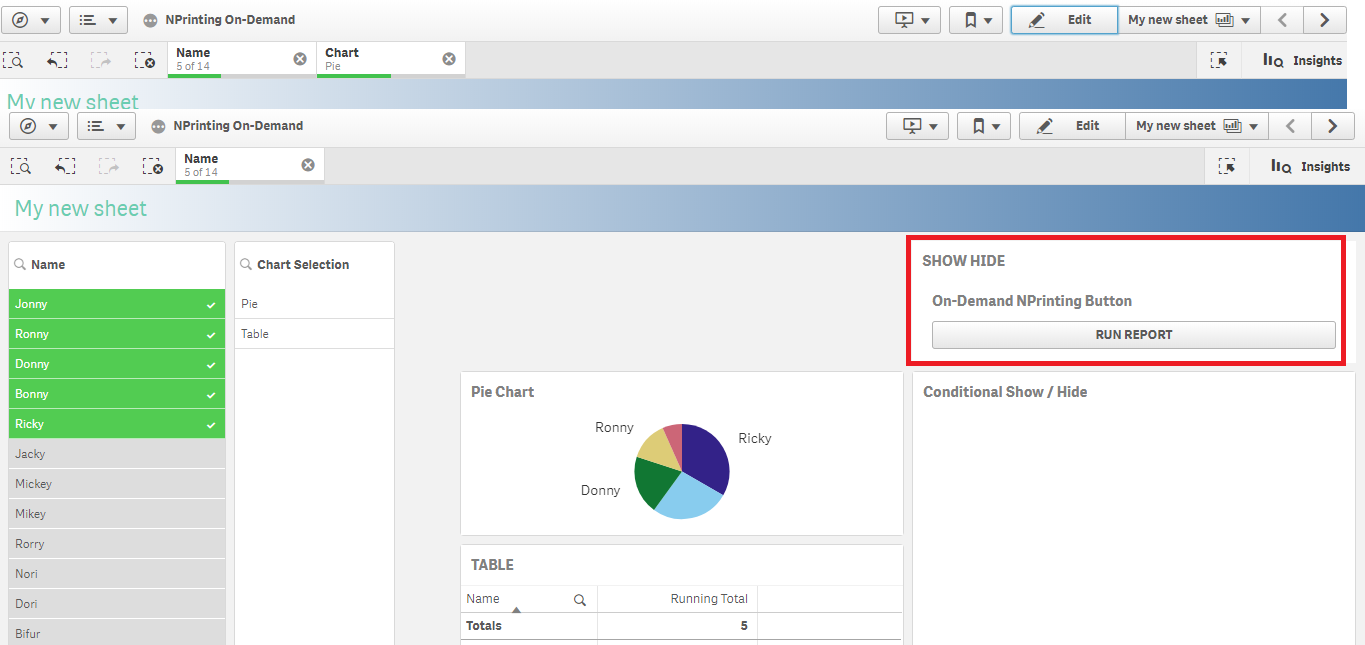Click the My new sheet title text

81,209
